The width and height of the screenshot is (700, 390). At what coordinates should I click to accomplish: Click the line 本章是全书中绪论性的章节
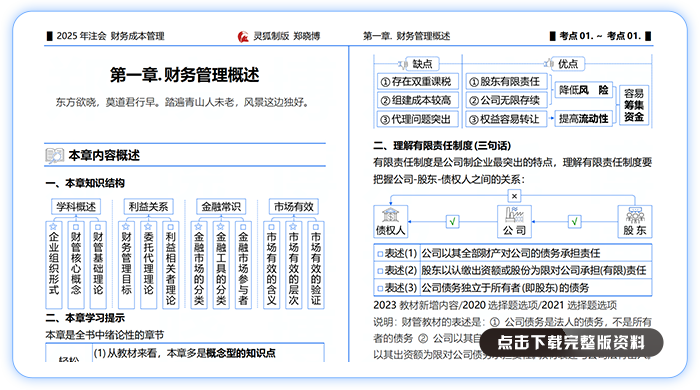105,335
